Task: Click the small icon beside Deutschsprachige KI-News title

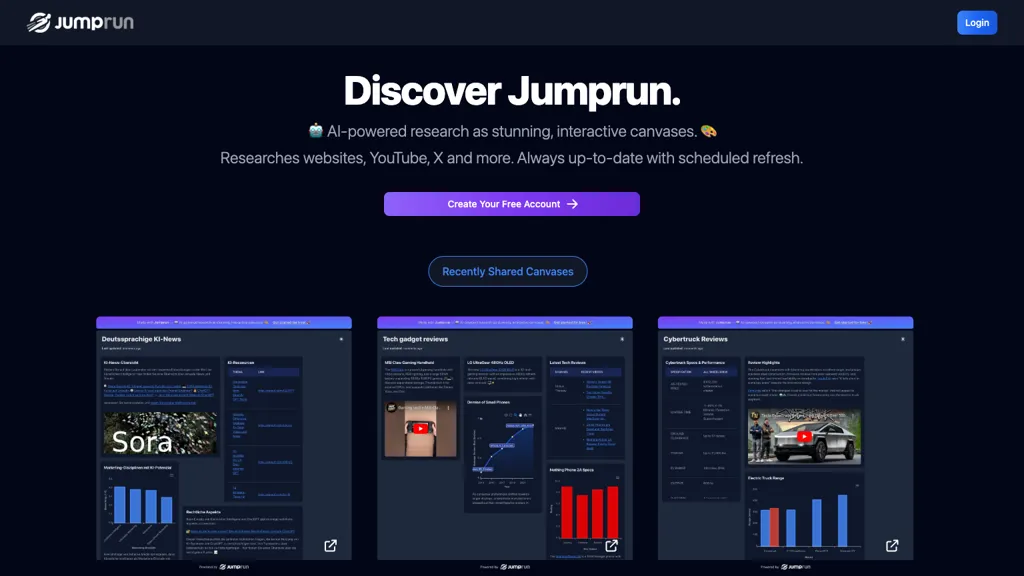Action: tap(341, 339)
